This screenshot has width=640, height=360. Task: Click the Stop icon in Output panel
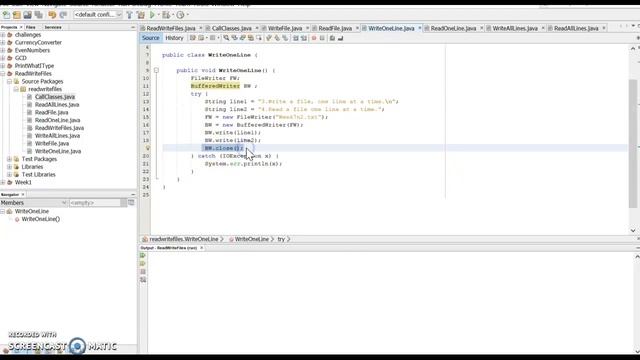pos(143,271)
